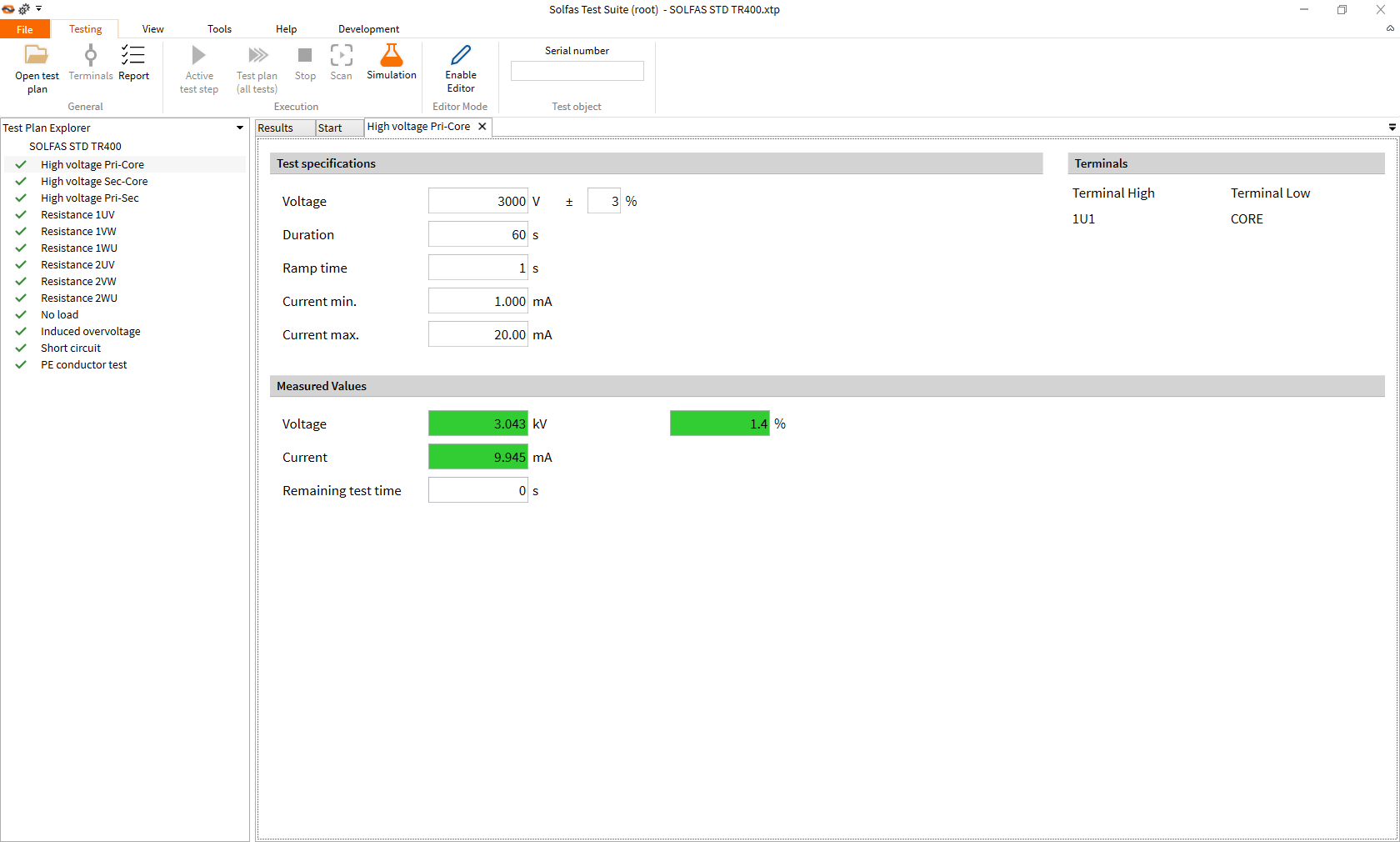1400x842 pixels.
Task: Select PE conductor test
Action: (84, 365)
